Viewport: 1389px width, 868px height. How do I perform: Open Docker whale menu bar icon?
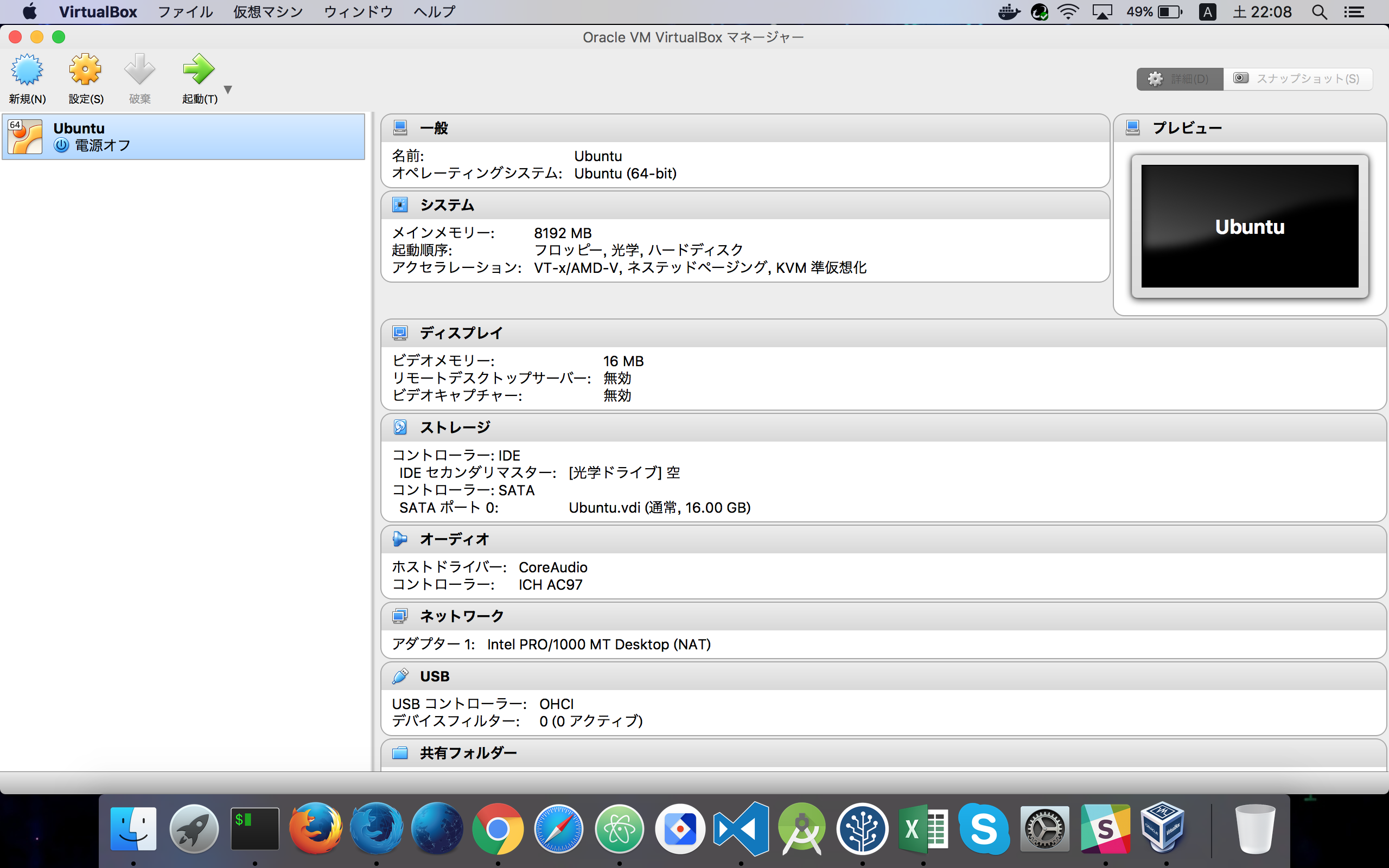[x=1009, y=11]
